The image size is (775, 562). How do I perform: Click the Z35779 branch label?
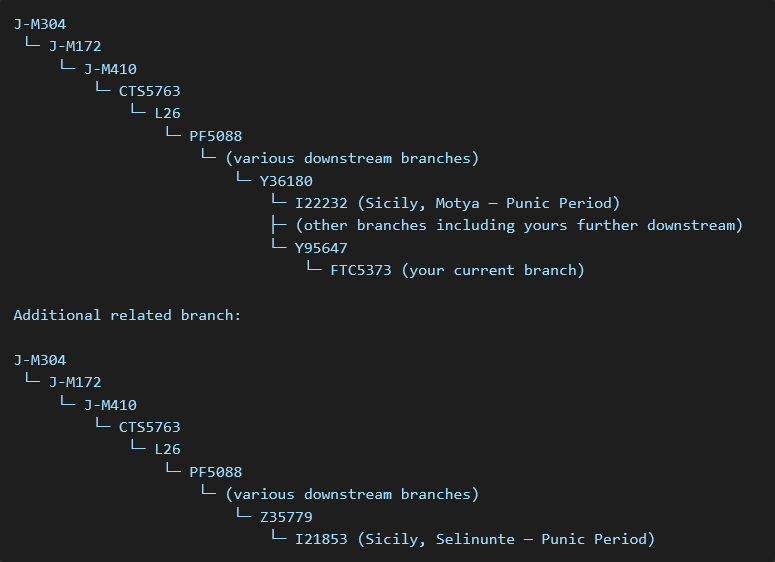click(286, 517)
